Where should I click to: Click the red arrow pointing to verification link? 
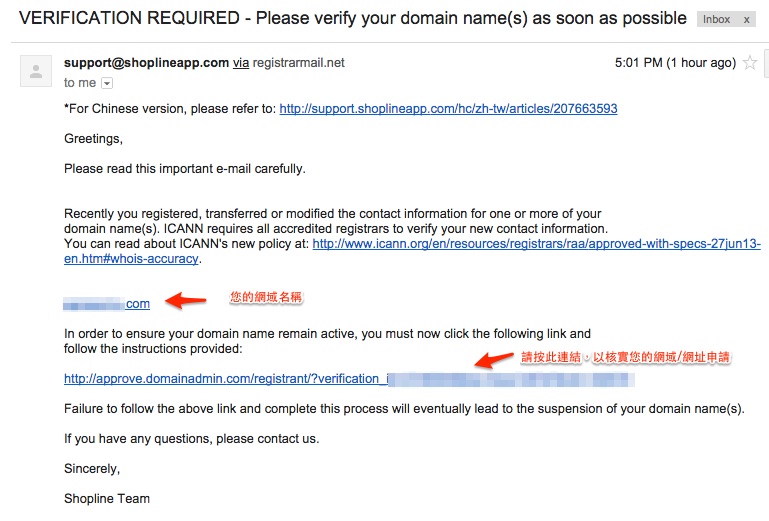coord(494,360)
